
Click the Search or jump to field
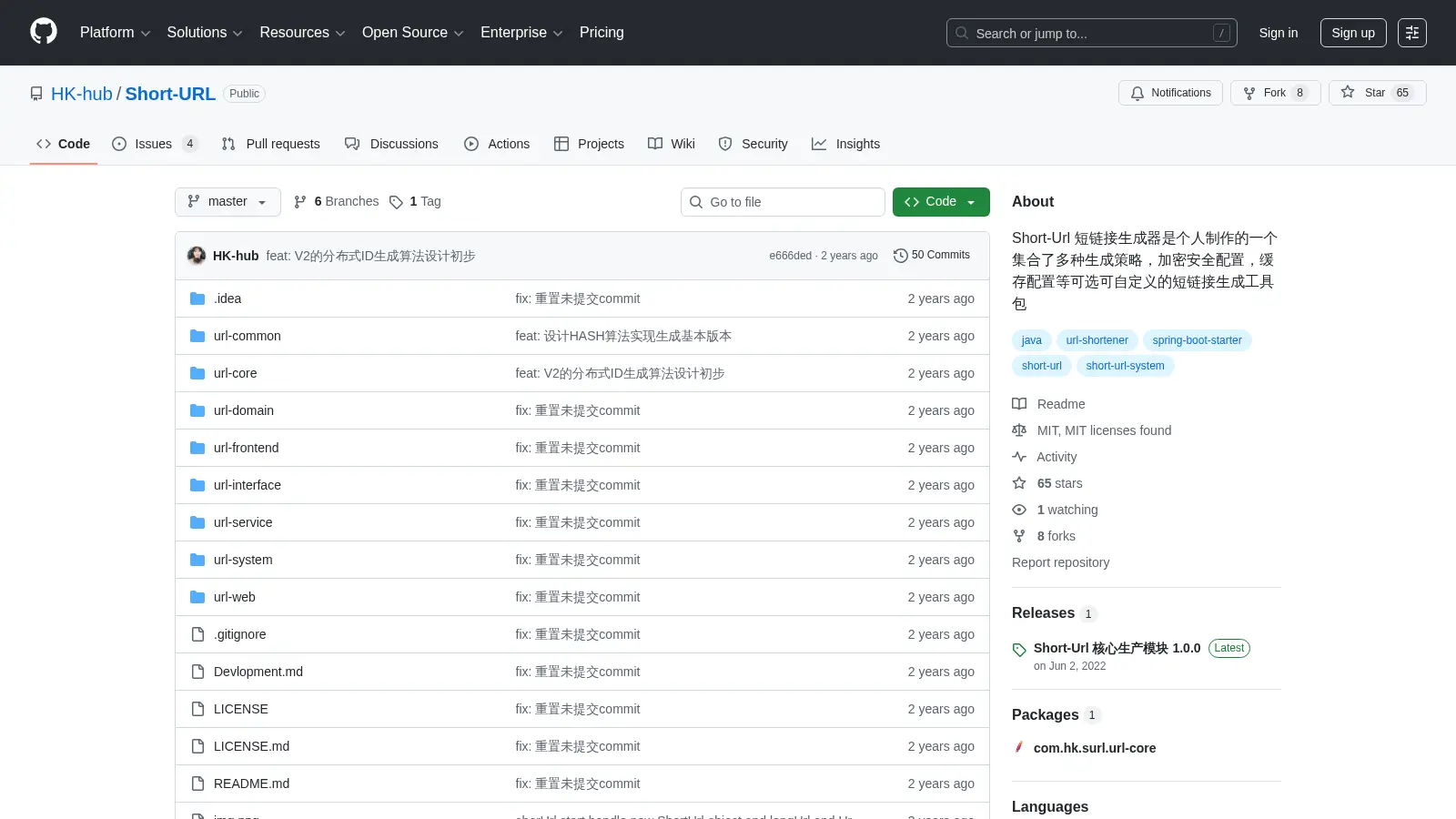(x=1091, y=33)
